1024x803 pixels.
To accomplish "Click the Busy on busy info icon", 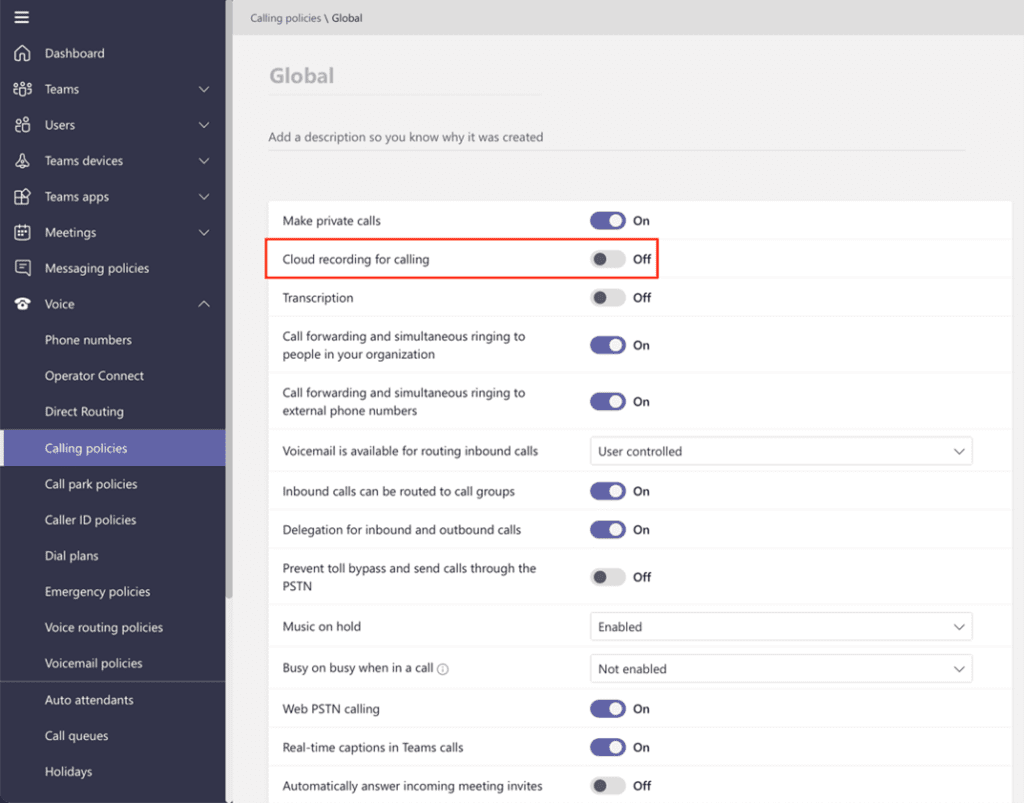I will pyautogui.click(x=443, y=669).
